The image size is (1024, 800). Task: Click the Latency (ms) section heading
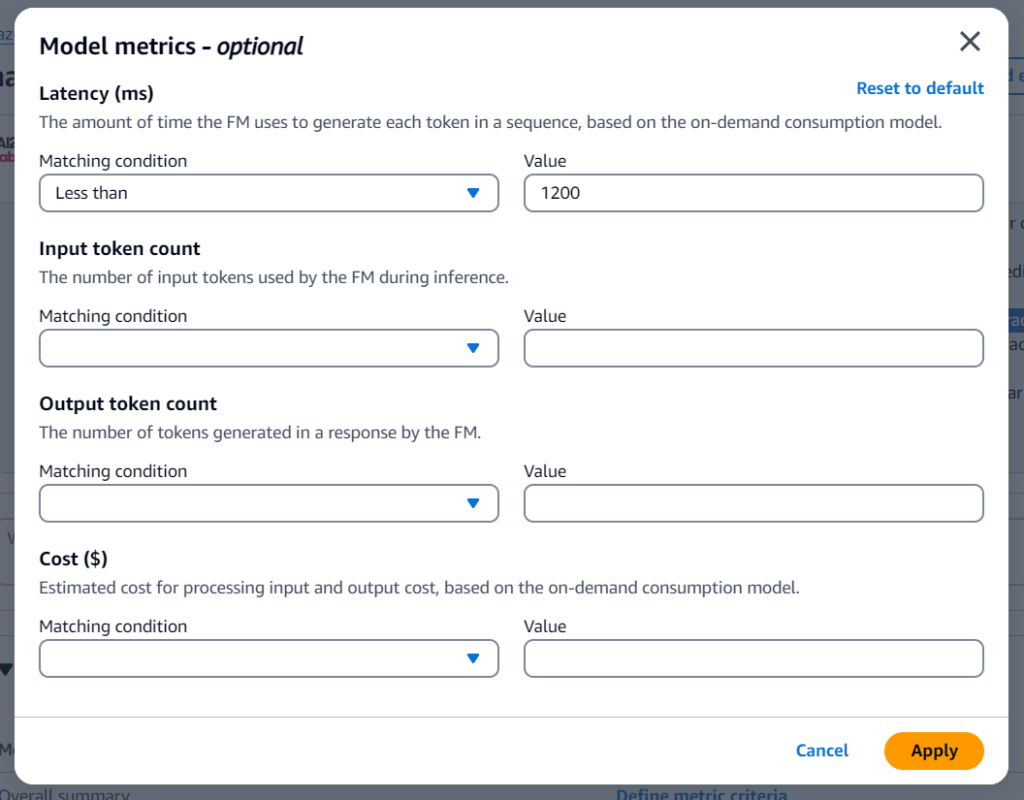click(x=95, y=93)
